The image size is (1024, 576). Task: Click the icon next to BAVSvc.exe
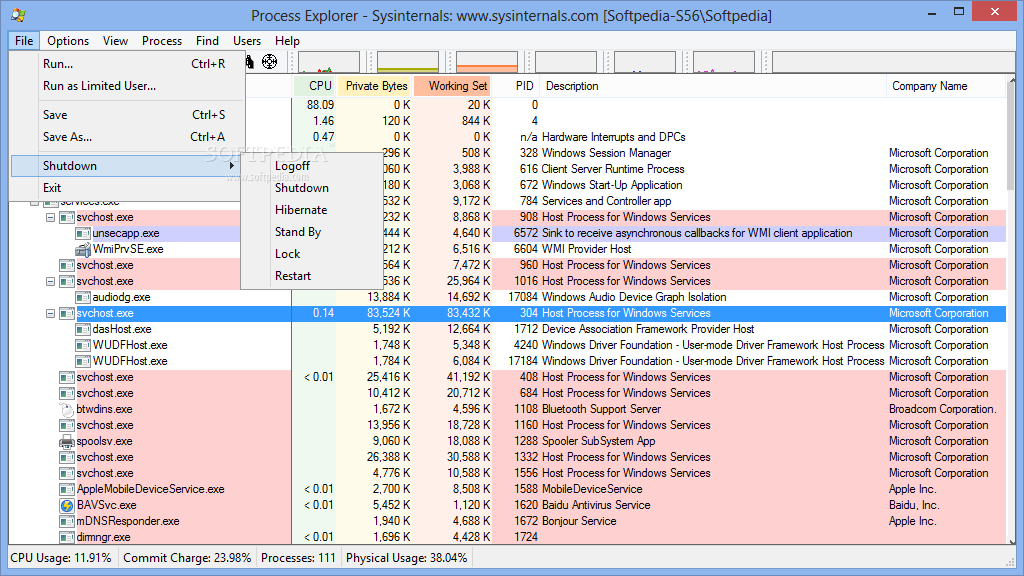[67, 505]
